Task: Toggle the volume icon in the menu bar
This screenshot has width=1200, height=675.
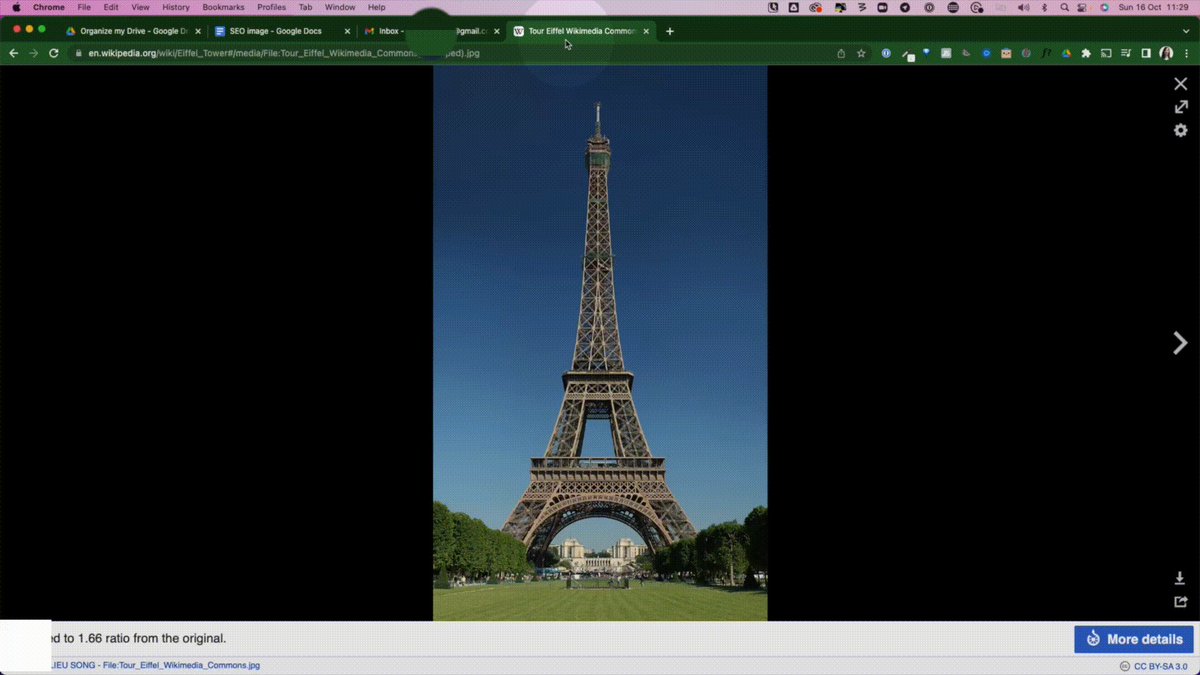Action: pos(1022,7)
